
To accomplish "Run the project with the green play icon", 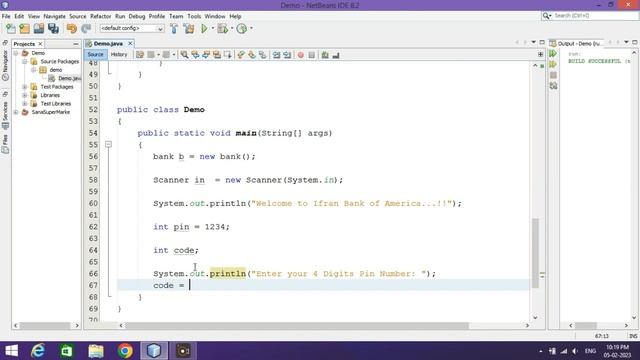I will click(204, 28).
